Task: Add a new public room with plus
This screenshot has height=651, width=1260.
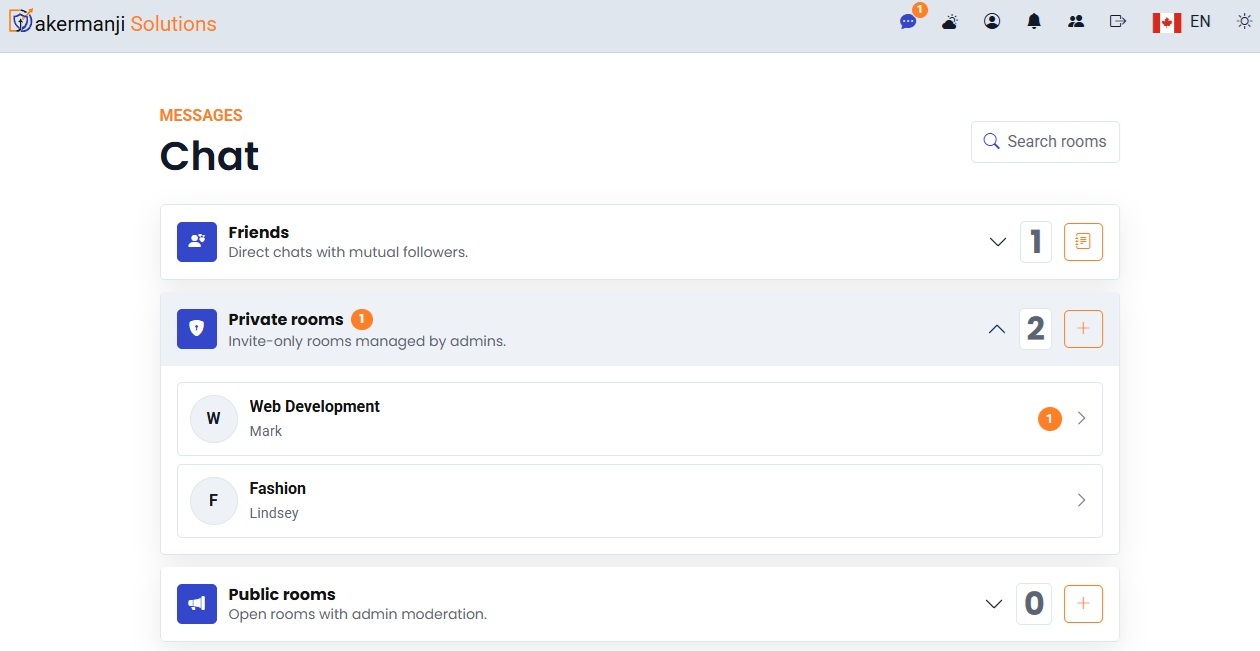Action: coord(1083,604)
